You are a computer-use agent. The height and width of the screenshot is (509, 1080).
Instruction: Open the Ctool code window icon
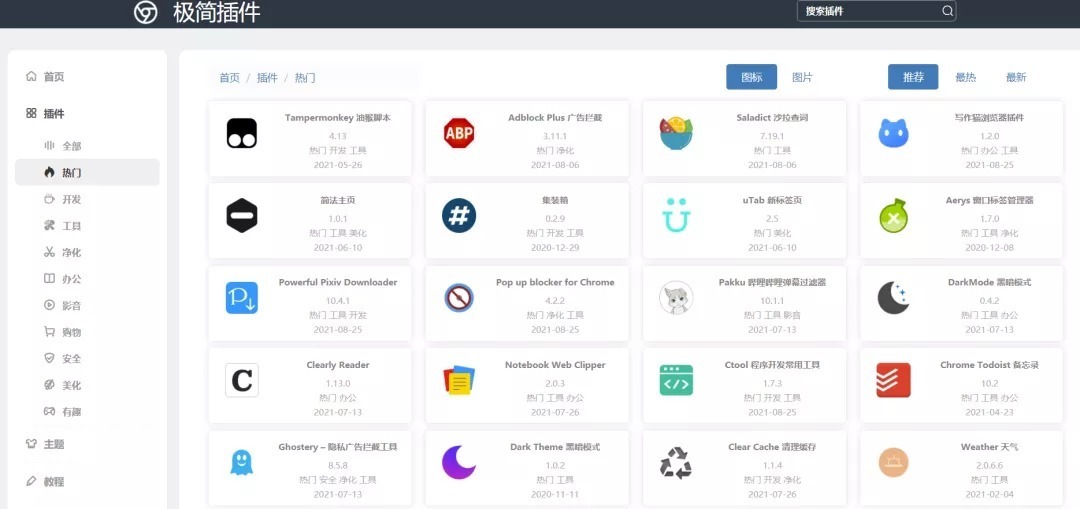click(x=676, y=380)
